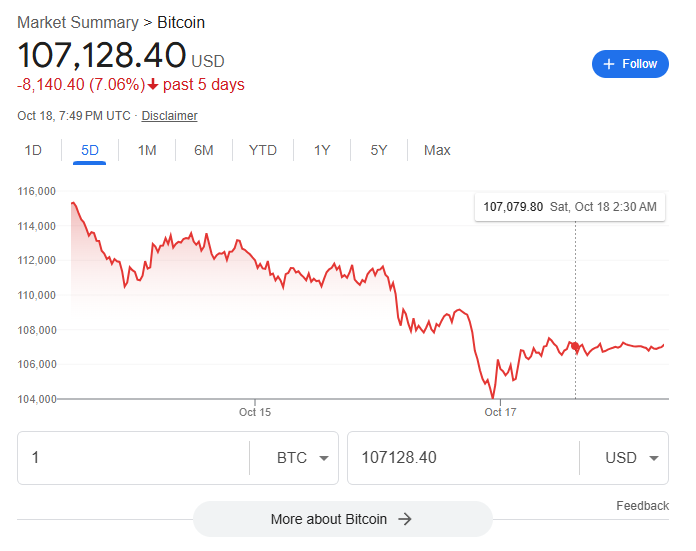Open the USD currency dropdown
696x551 pixels.
pos(632,458)
